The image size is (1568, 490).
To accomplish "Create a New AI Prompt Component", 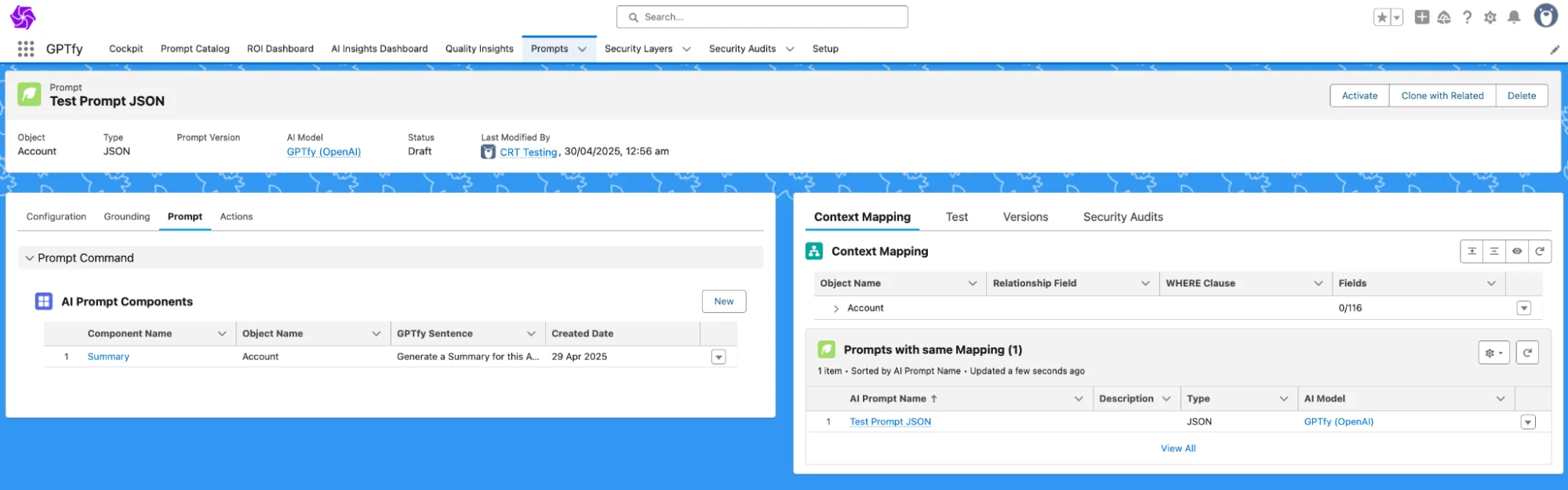I will pos(724,301).
